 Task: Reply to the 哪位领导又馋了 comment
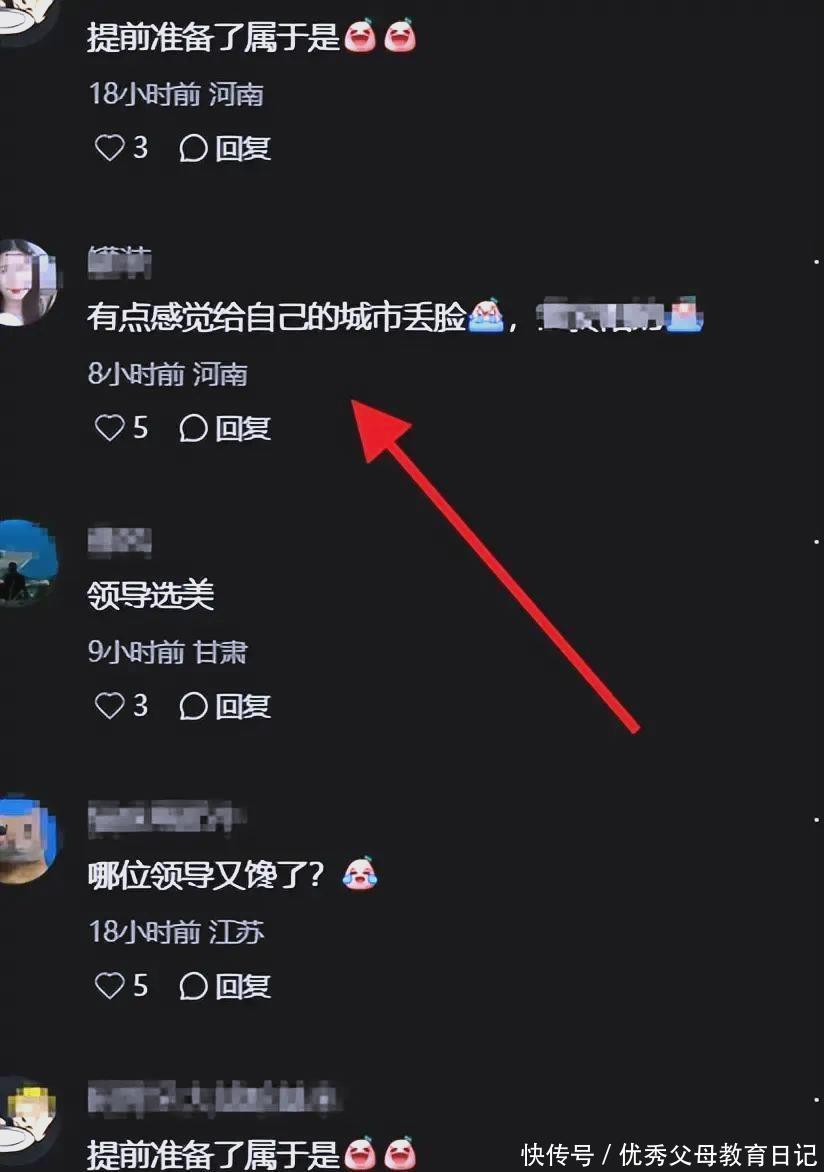point(225,987)
